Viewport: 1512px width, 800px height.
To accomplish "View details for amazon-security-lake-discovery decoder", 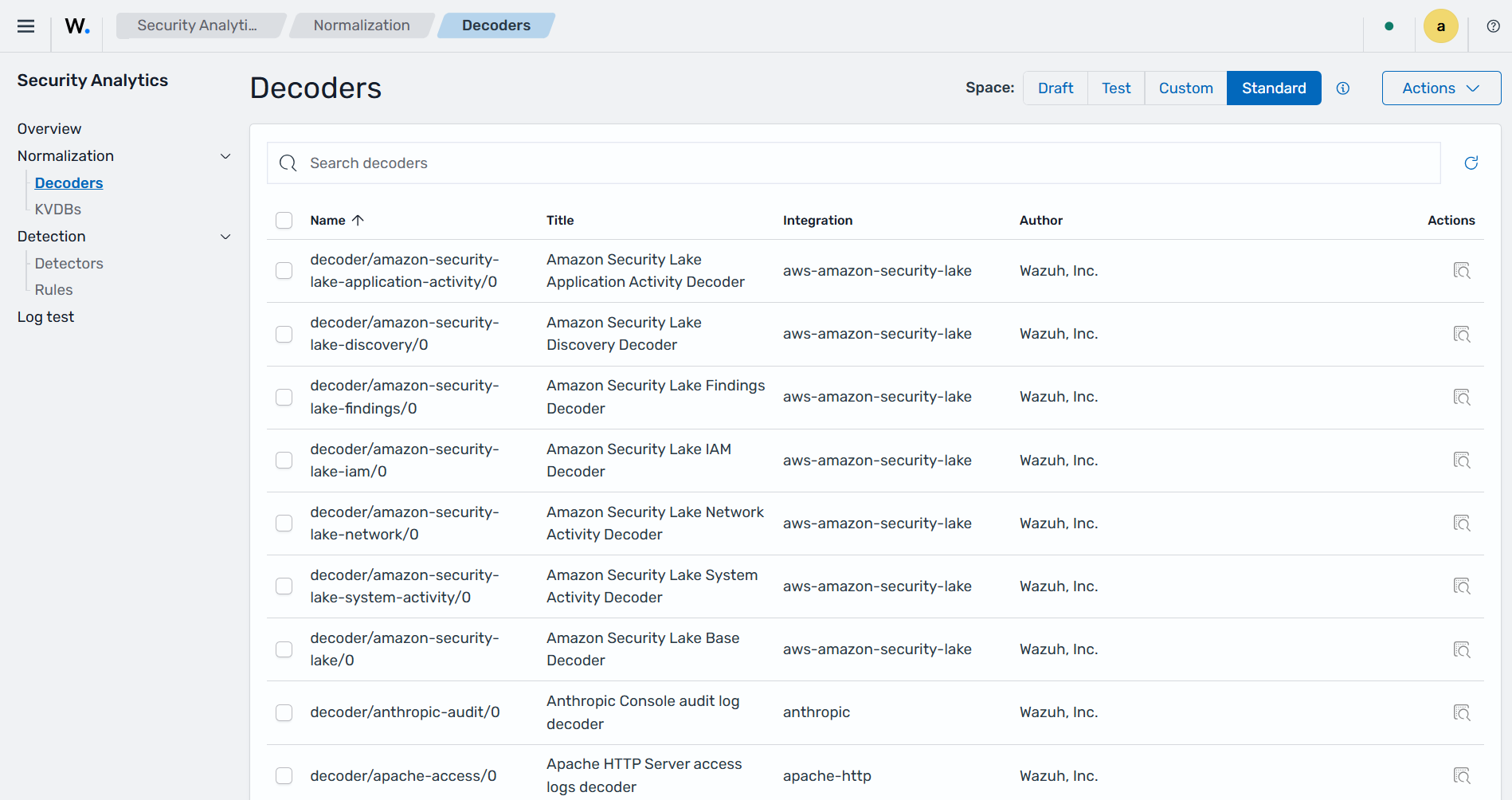I will click(1462, 334).
